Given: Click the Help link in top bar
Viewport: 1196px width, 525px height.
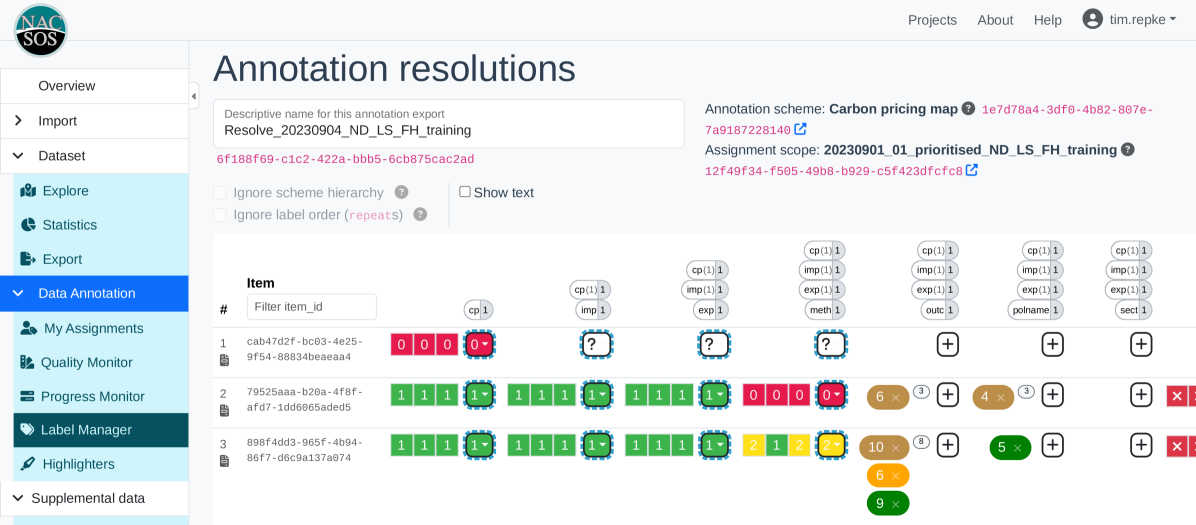Looking at the screenshot, I should [1047, 20].
